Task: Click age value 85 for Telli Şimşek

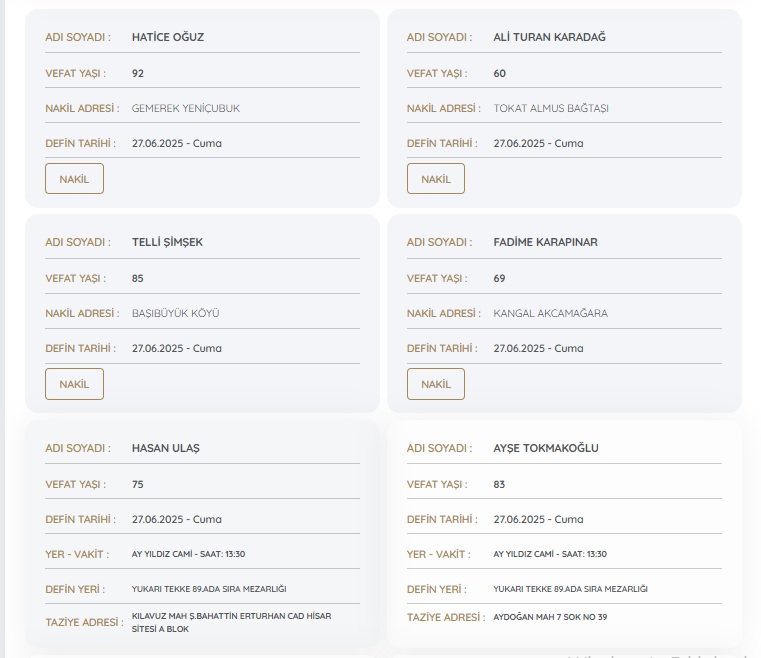Action: coord(138,278)
